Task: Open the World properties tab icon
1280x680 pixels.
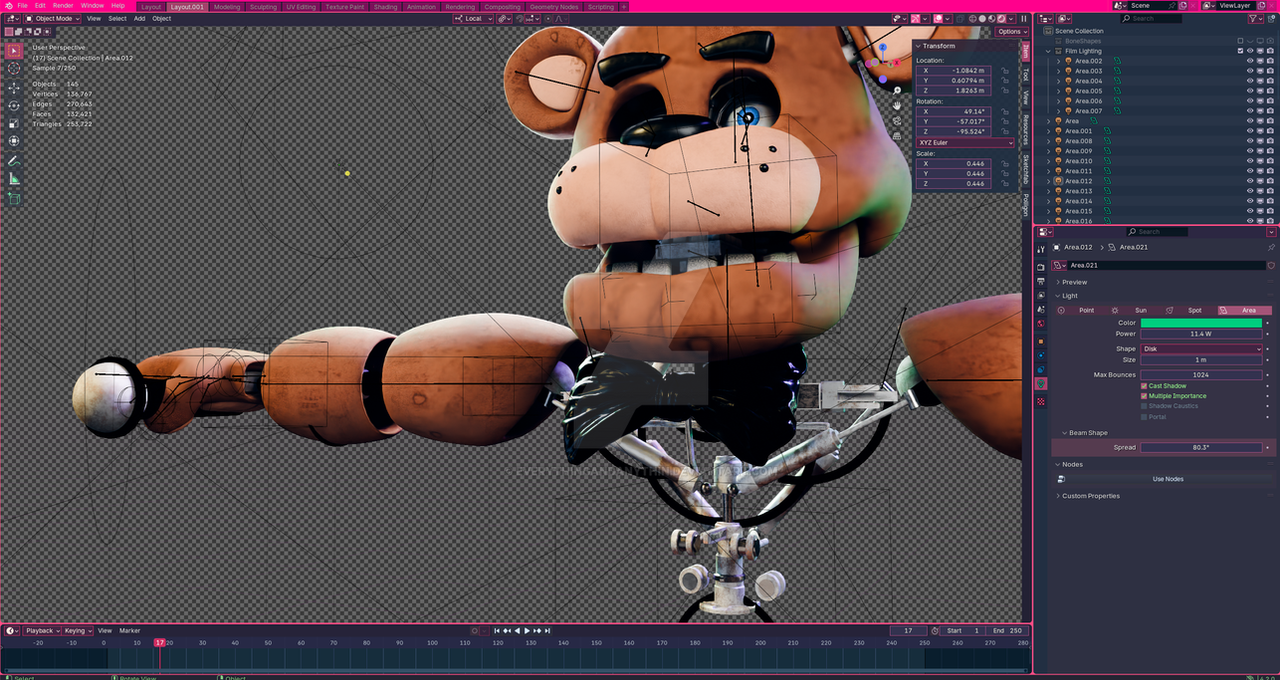Action: click(1041, 324)
